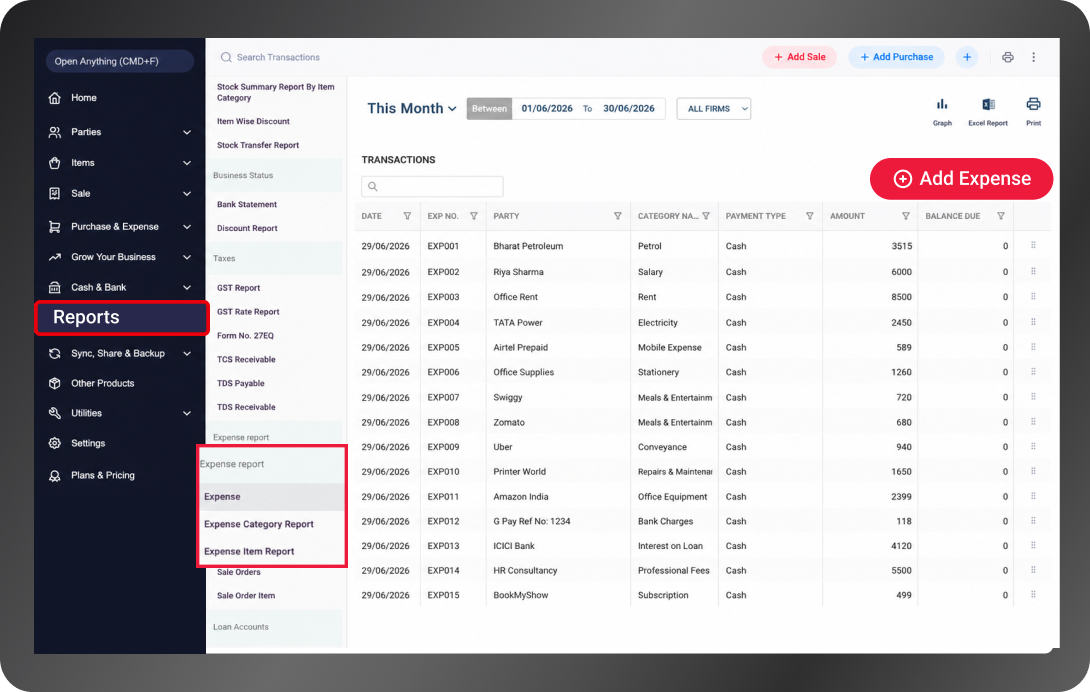Screen dimensions: 1090x692
Task: Click the Add Expense button
Action: 961,179
